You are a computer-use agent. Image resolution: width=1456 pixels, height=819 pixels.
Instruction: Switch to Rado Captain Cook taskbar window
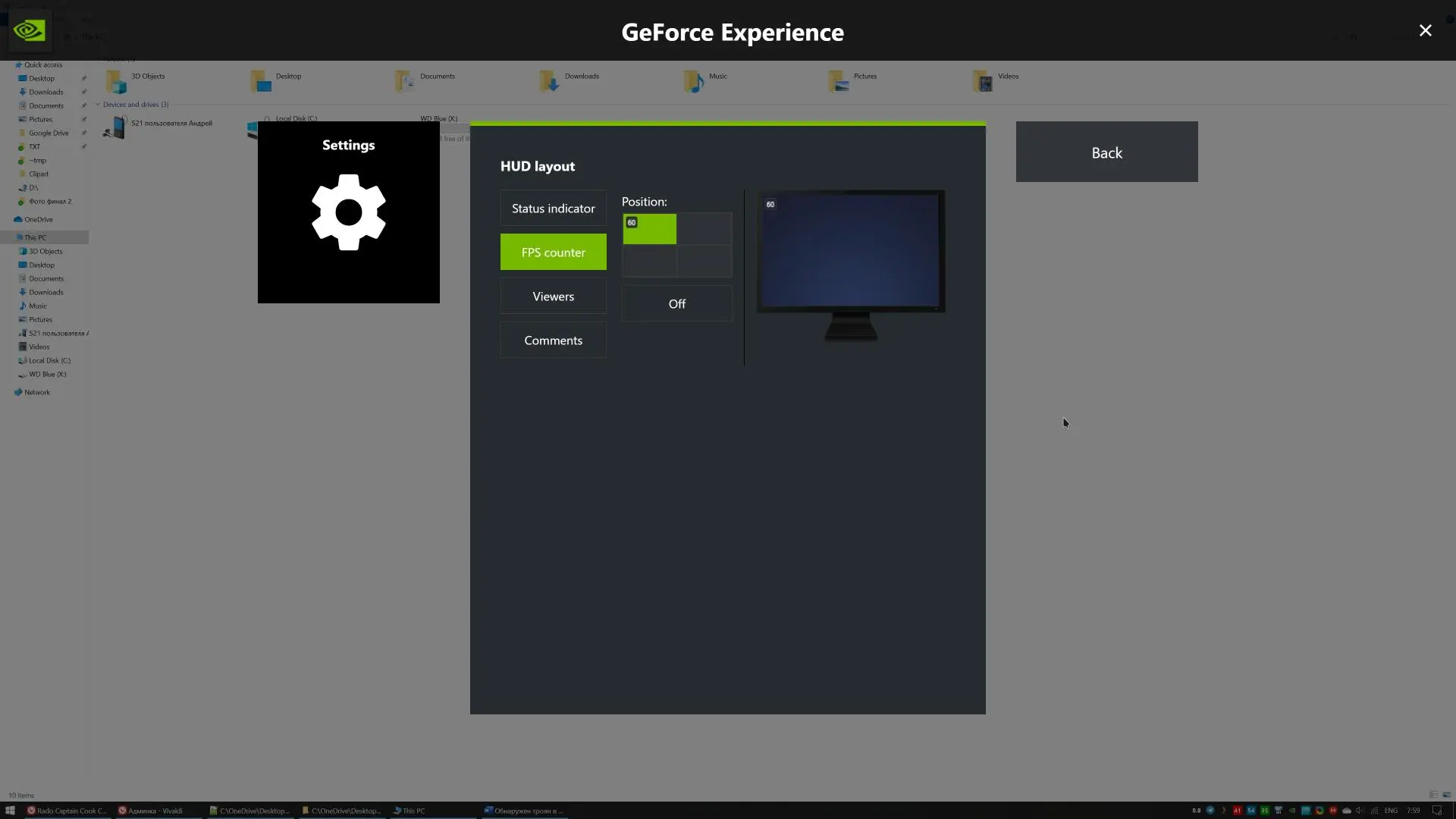click(x=67, y=810)
